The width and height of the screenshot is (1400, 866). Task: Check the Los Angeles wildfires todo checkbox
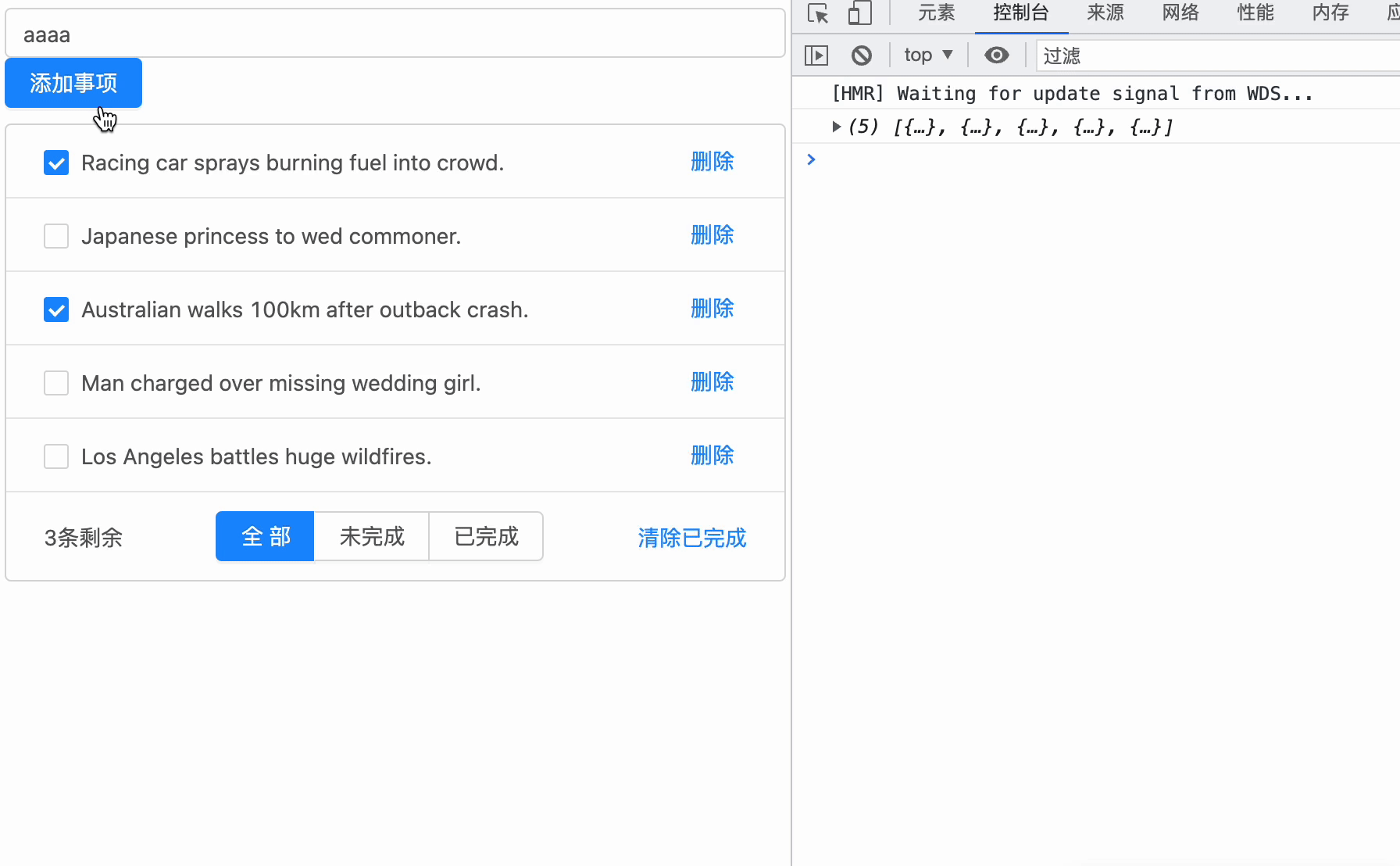(56, 456)
